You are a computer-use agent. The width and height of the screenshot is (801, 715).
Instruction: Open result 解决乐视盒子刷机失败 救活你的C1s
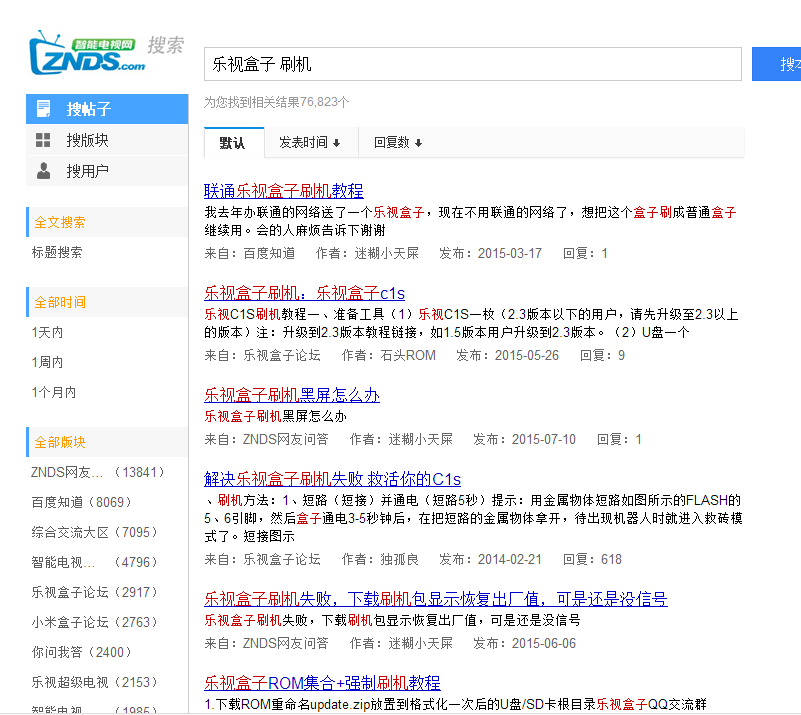[x=333, y=479]
